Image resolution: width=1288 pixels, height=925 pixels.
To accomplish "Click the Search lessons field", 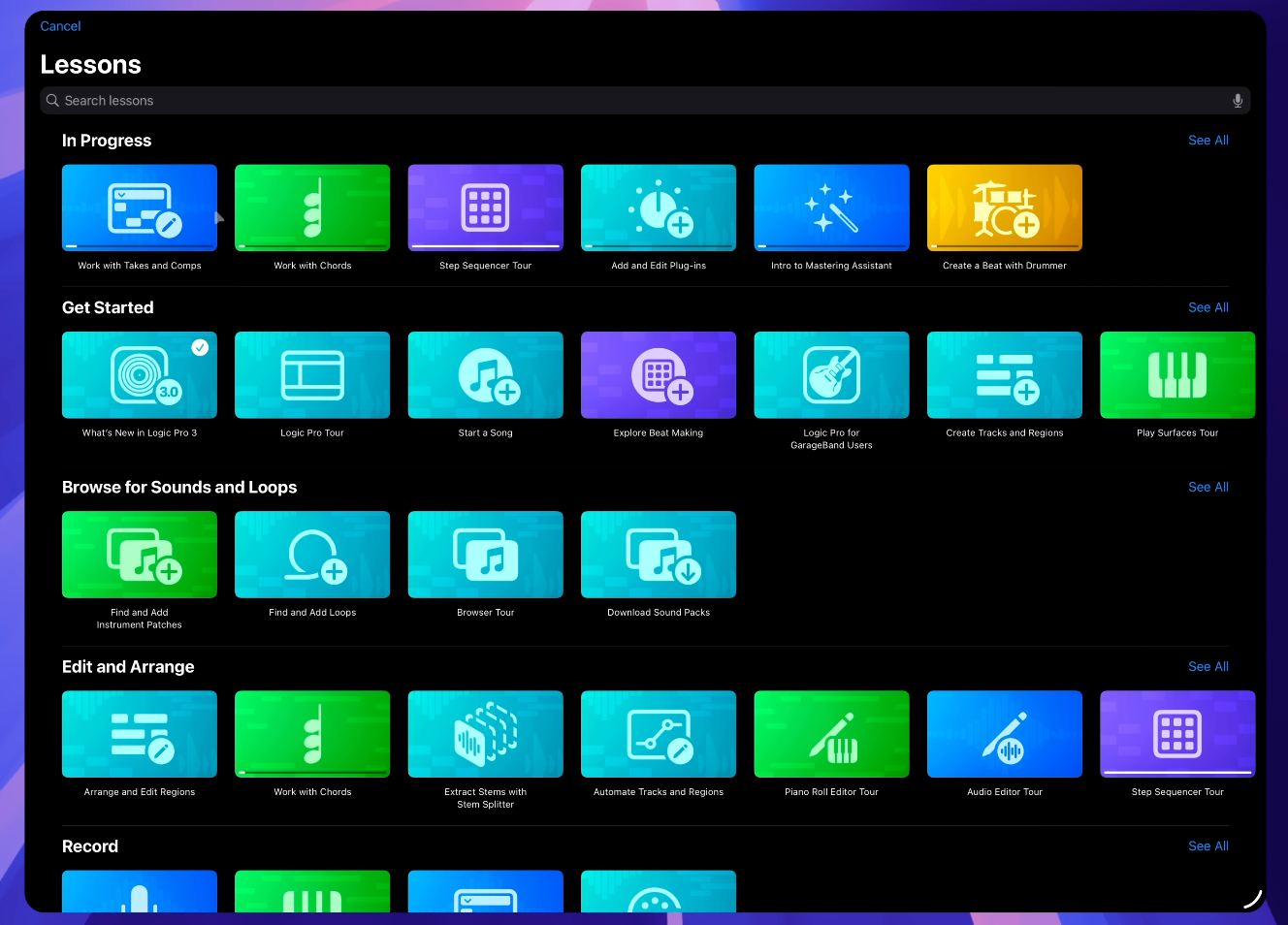I will click(645, 101).
